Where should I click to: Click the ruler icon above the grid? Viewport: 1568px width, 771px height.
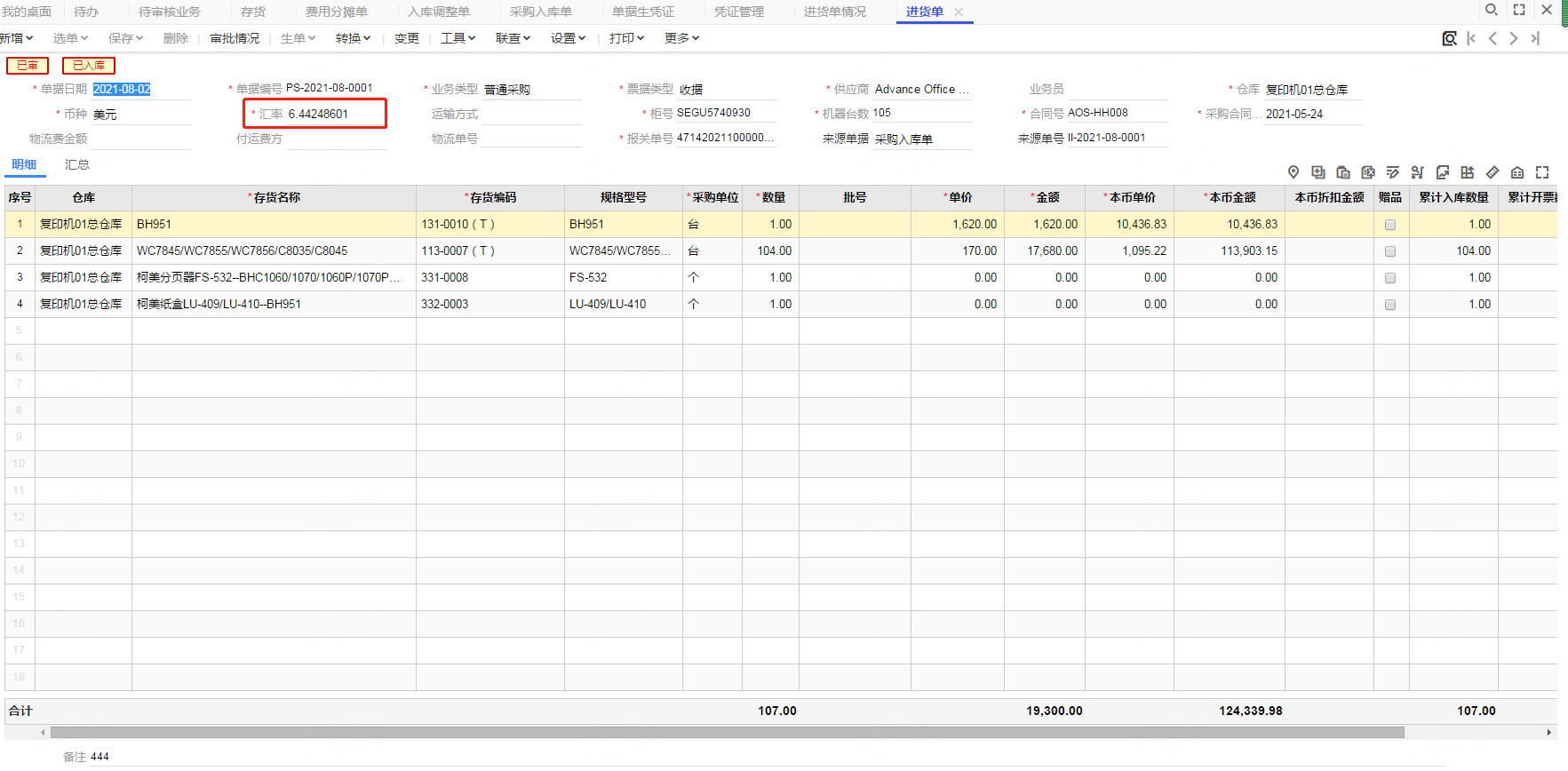[1492, 172]
